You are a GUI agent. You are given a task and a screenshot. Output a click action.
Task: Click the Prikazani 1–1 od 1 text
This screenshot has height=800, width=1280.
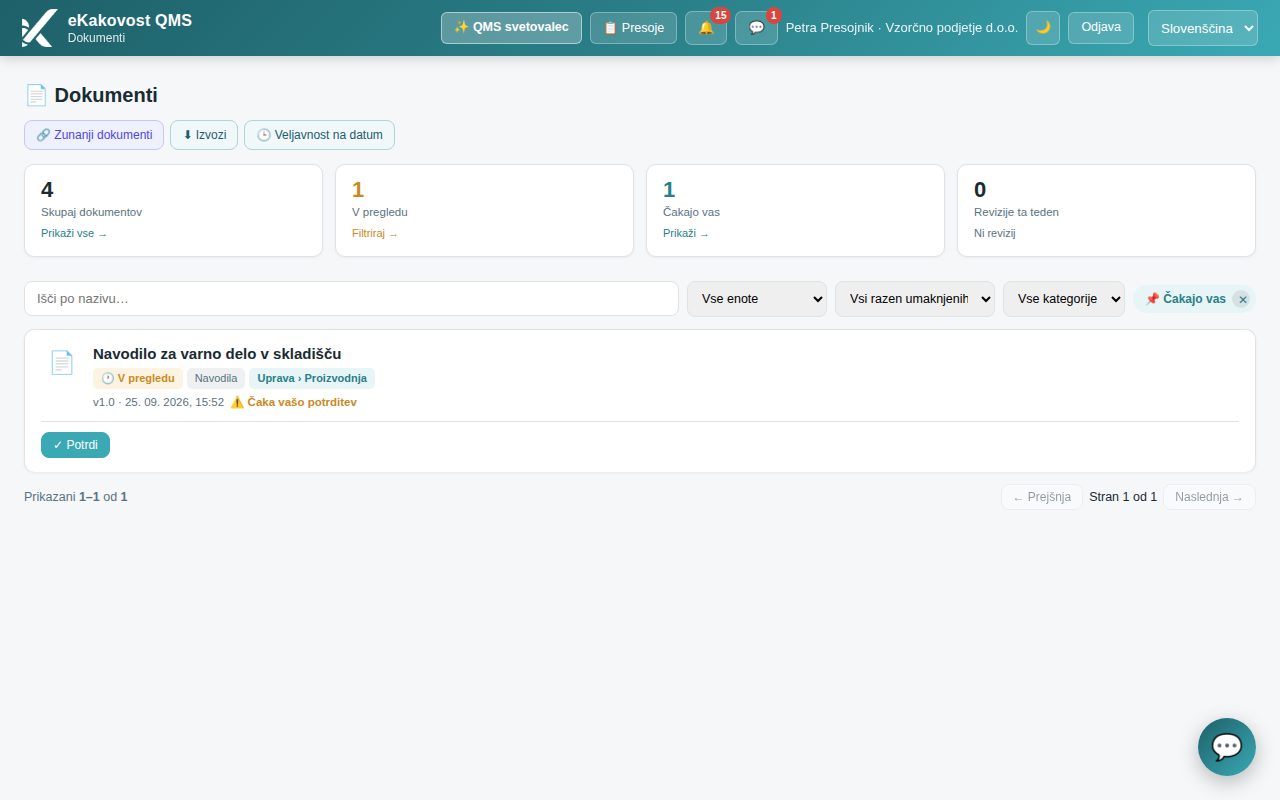click(x=76, y=497)
